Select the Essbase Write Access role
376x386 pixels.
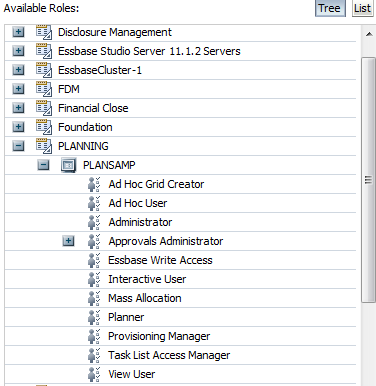coord(160,260)
